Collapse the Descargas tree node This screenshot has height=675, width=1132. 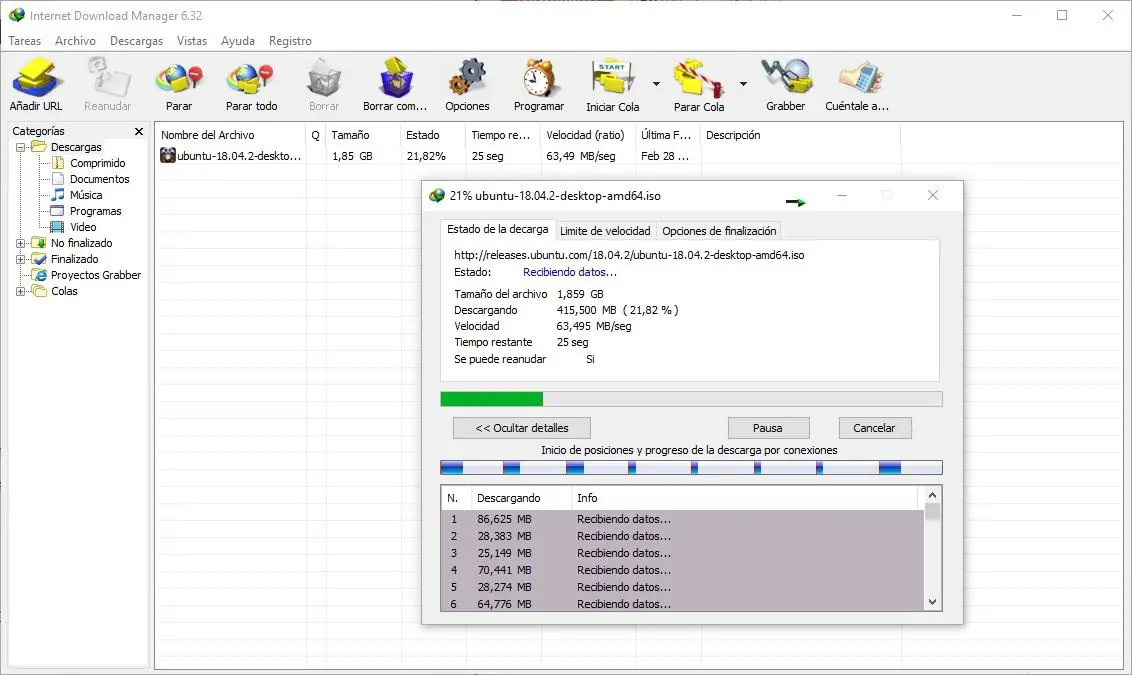point(20,147)
